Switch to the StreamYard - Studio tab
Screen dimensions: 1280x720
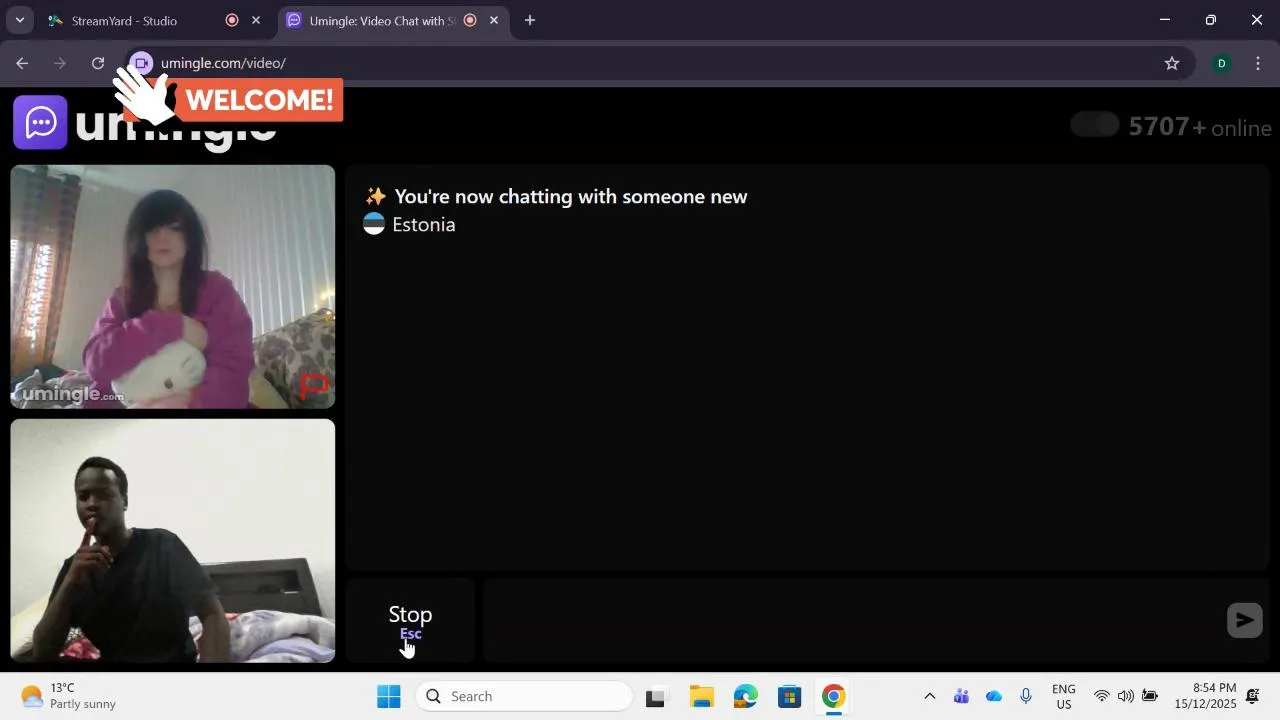(x=124, y=20)
